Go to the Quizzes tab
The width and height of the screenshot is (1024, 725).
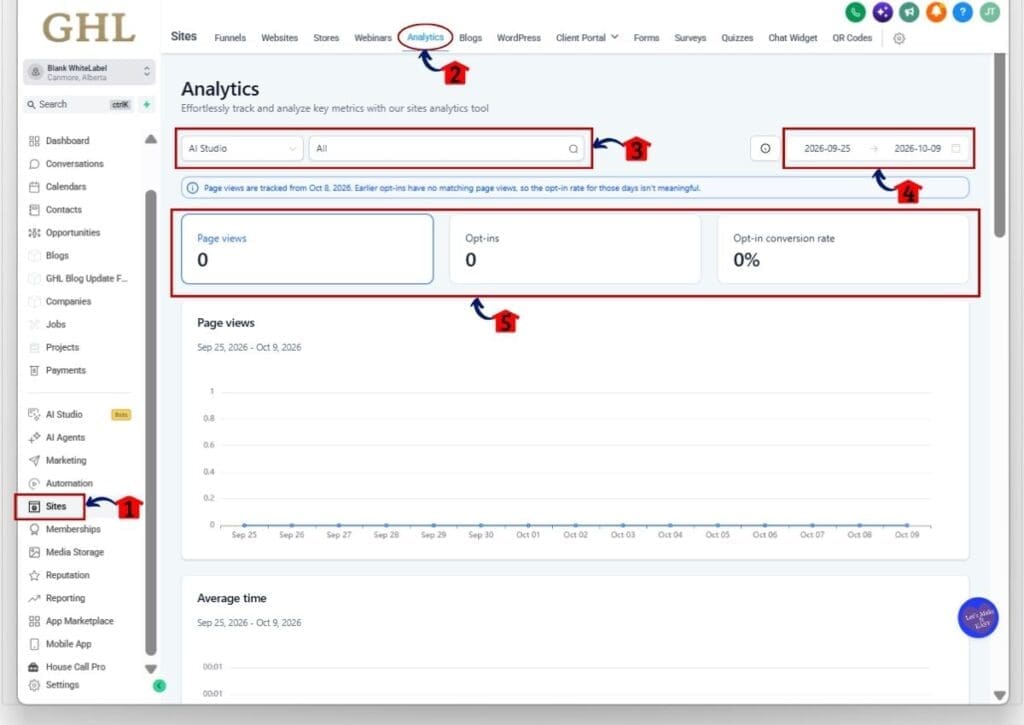coord(737,38)
